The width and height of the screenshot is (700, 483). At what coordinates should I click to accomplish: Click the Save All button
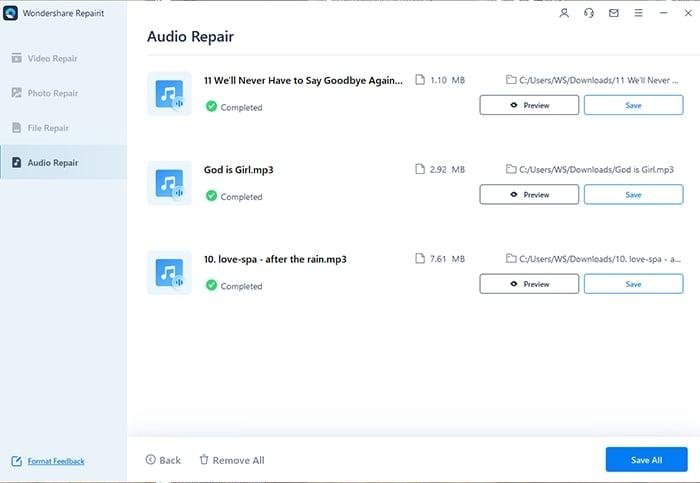646,459
